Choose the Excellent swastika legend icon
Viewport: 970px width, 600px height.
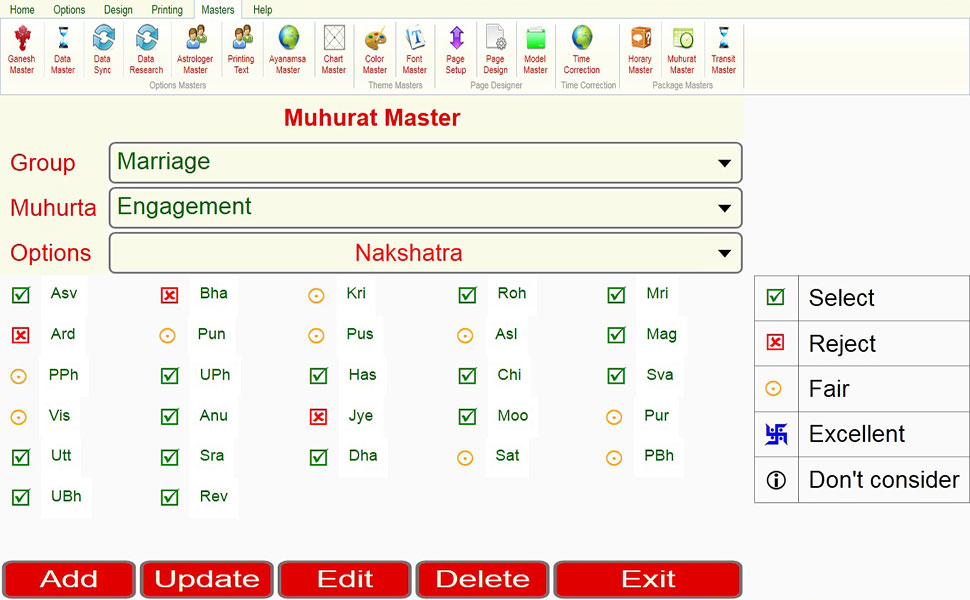point(776,434)
